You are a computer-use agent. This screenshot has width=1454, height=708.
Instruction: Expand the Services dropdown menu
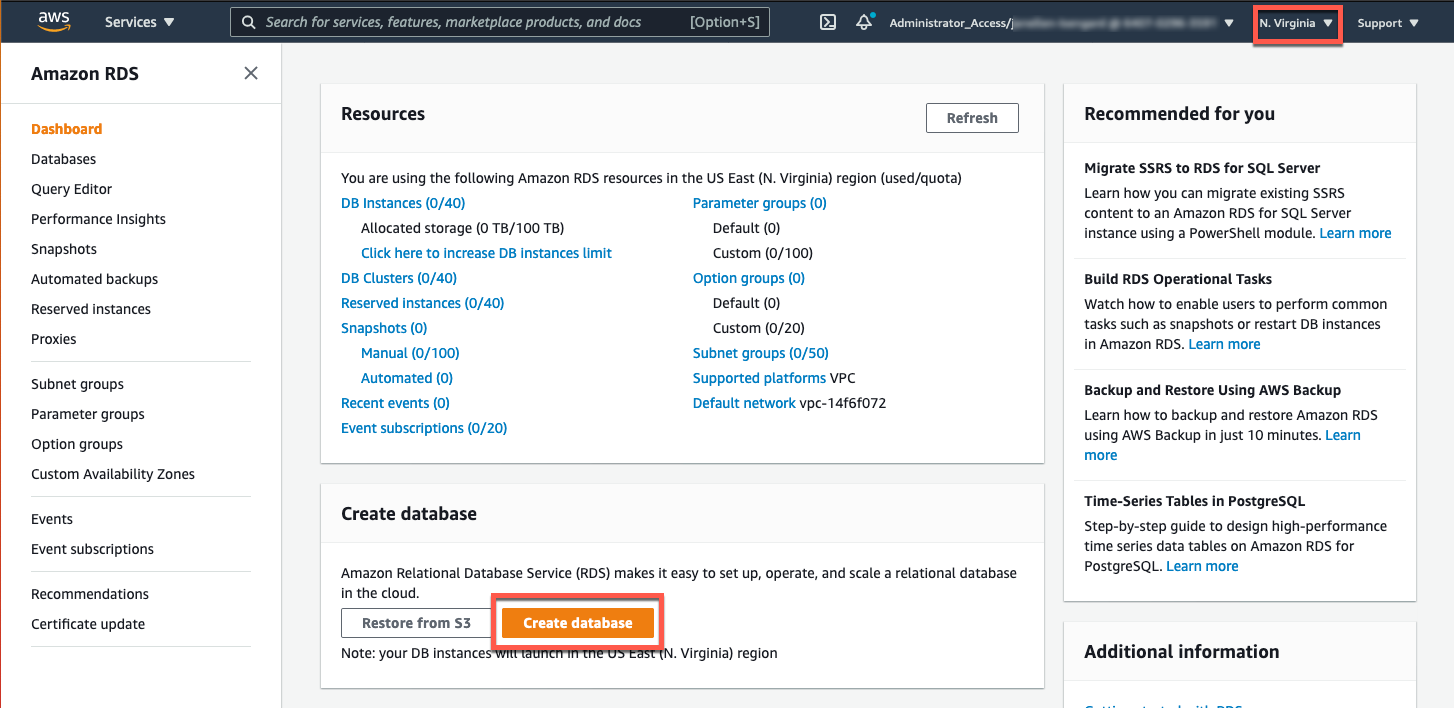[139, 22]
